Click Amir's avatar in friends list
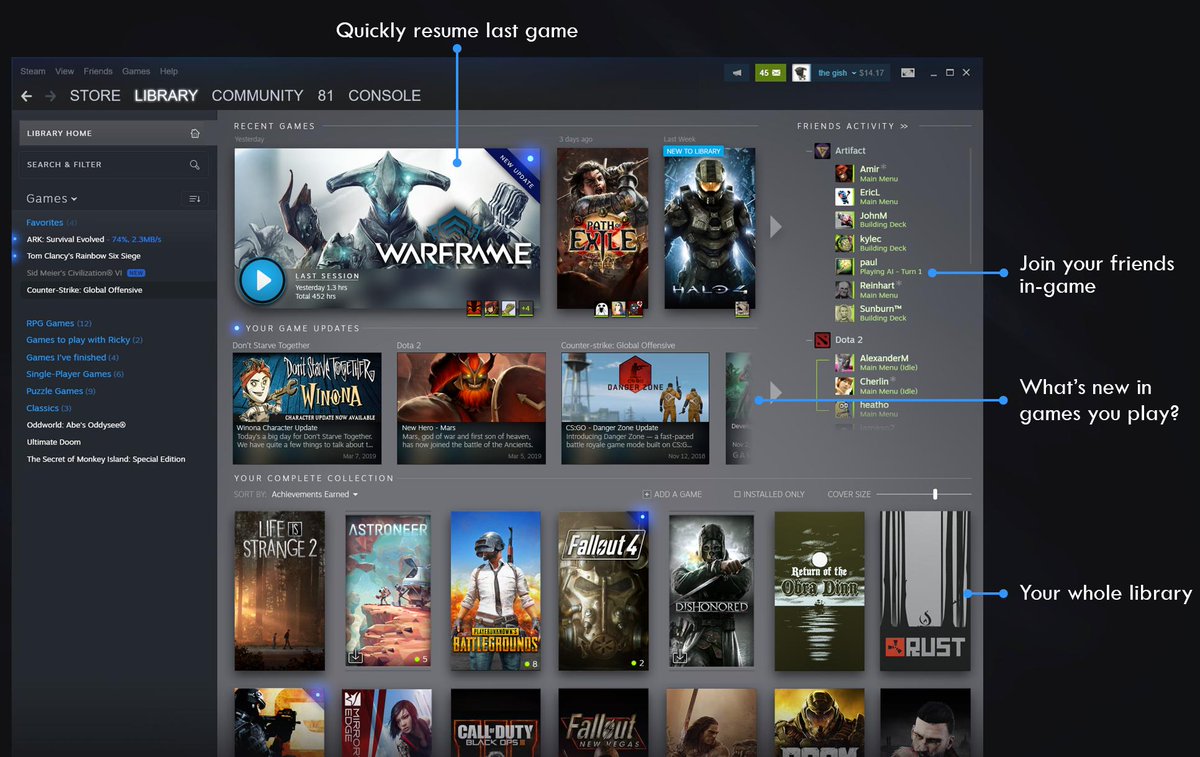The width and height of the screenshot is (1200, 757). (845, 173)
